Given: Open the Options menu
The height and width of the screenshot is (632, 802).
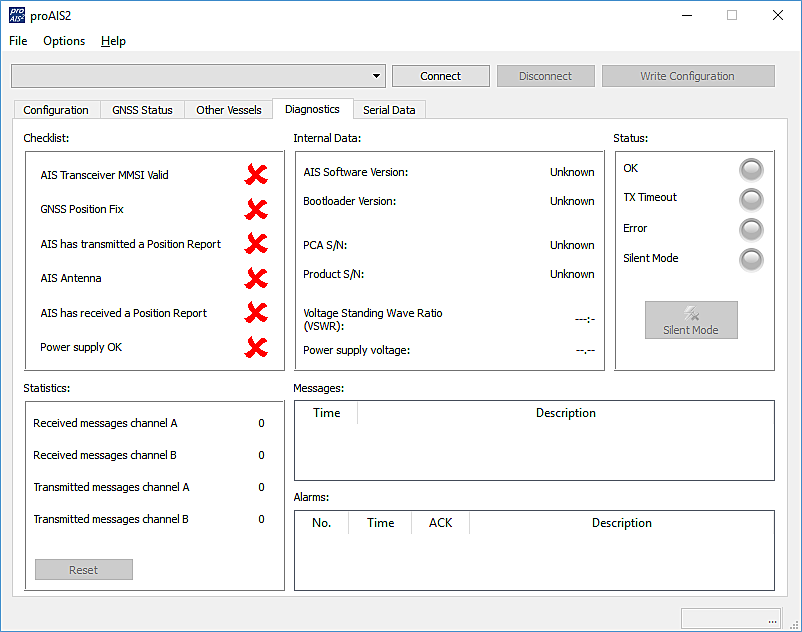Looking at the screenshot, I should pyautogui.click(x=64, y=41).
